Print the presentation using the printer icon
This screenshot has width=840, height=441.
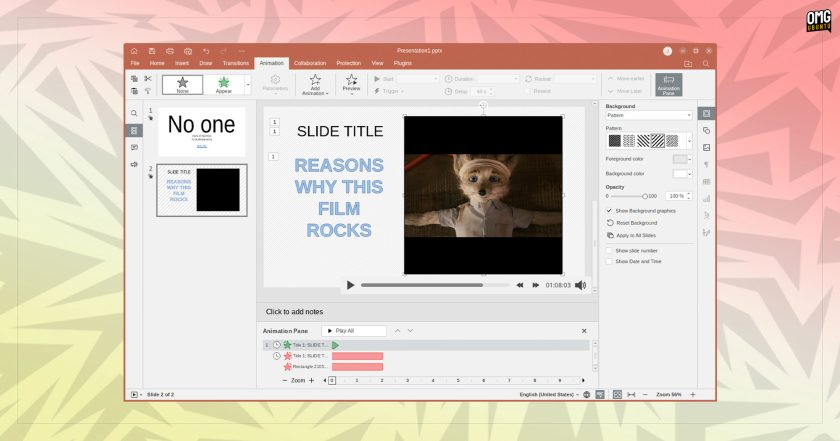pos(170,51)
